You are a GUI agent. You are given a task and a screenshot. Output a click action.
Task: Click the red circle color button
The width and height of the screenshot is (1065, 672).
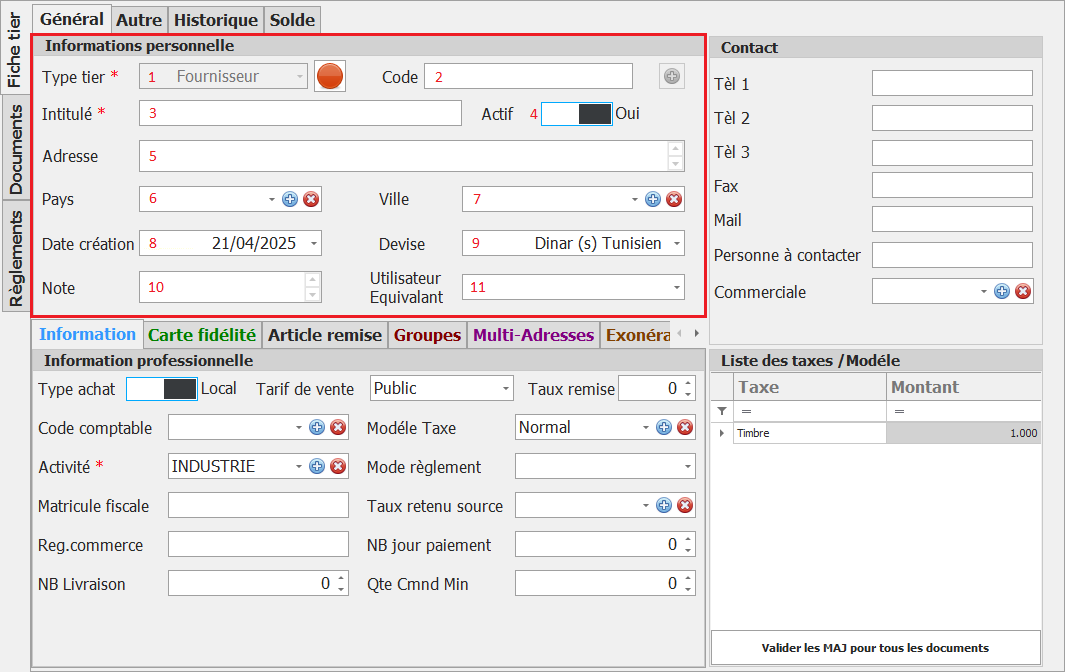tap(330, 76)
